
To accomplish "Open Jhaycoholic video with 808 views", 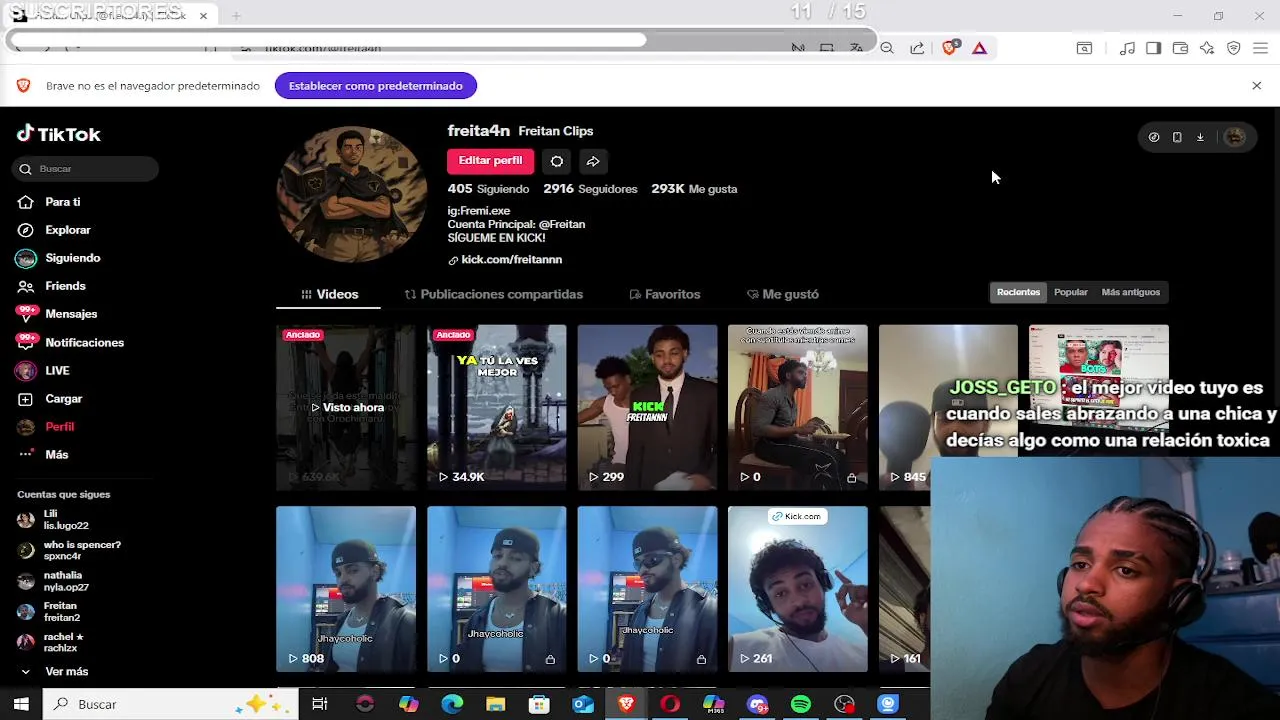I will pyautogui.click(x=346, y=589).
